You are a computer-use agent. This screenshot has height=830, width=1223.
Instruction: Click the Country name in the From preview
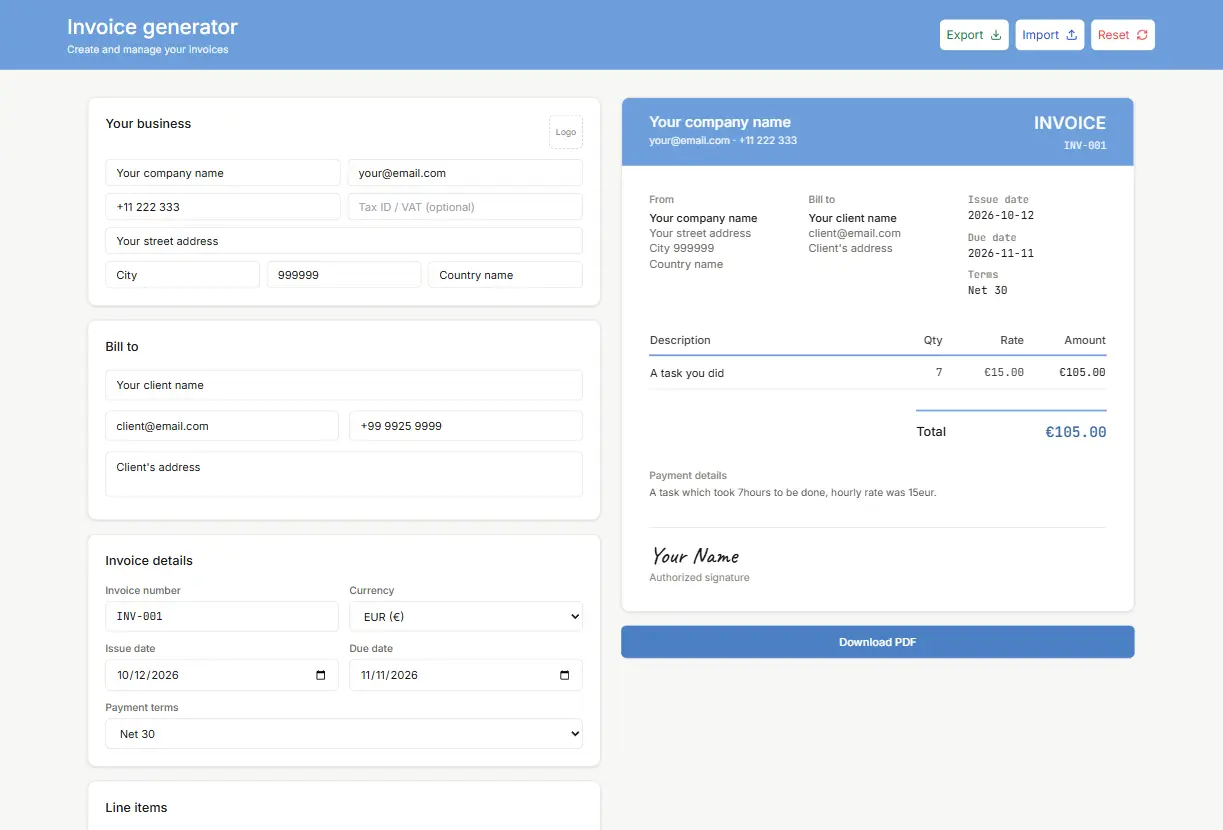686,264
